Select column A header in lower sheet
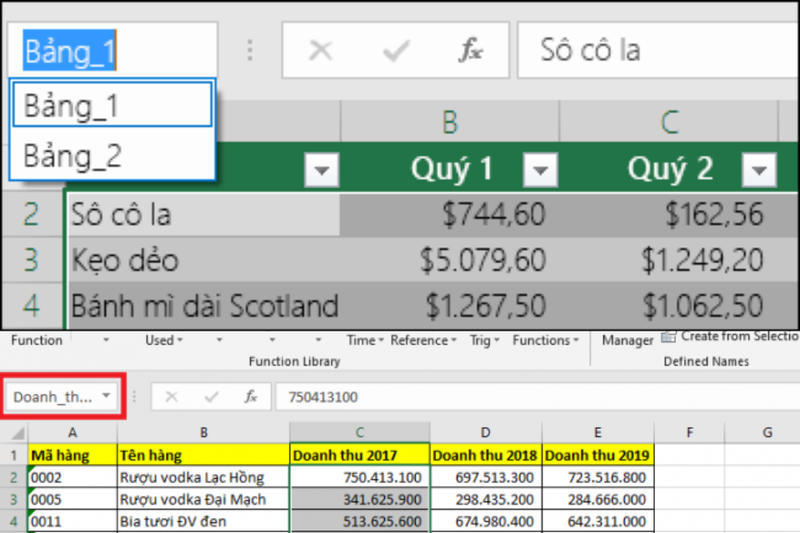The height and width of the screenshot is (533, 800). coord(72,433)
